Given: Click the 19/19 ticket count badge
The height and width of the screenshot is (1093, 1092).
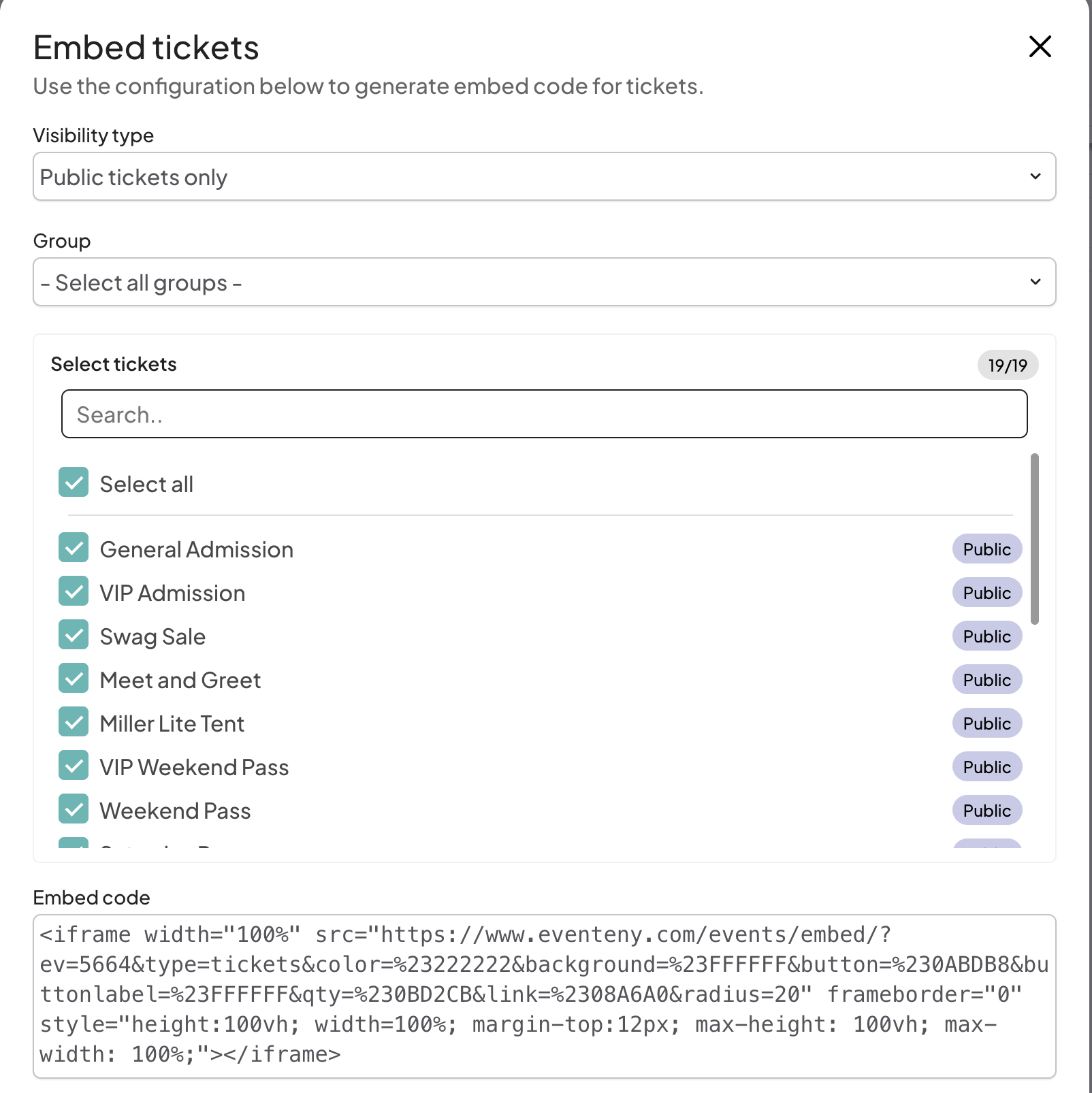Looking at the screenshot, I should click(1008, 365).
